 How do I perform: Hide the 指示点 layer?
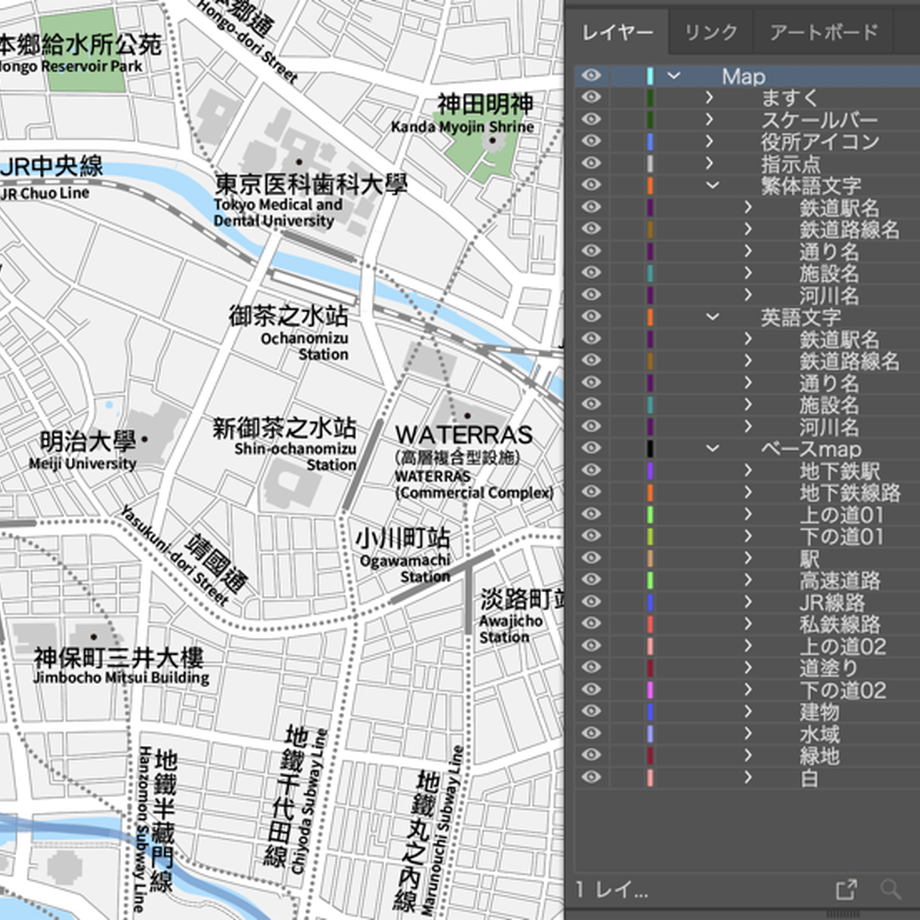pos(591,163)
